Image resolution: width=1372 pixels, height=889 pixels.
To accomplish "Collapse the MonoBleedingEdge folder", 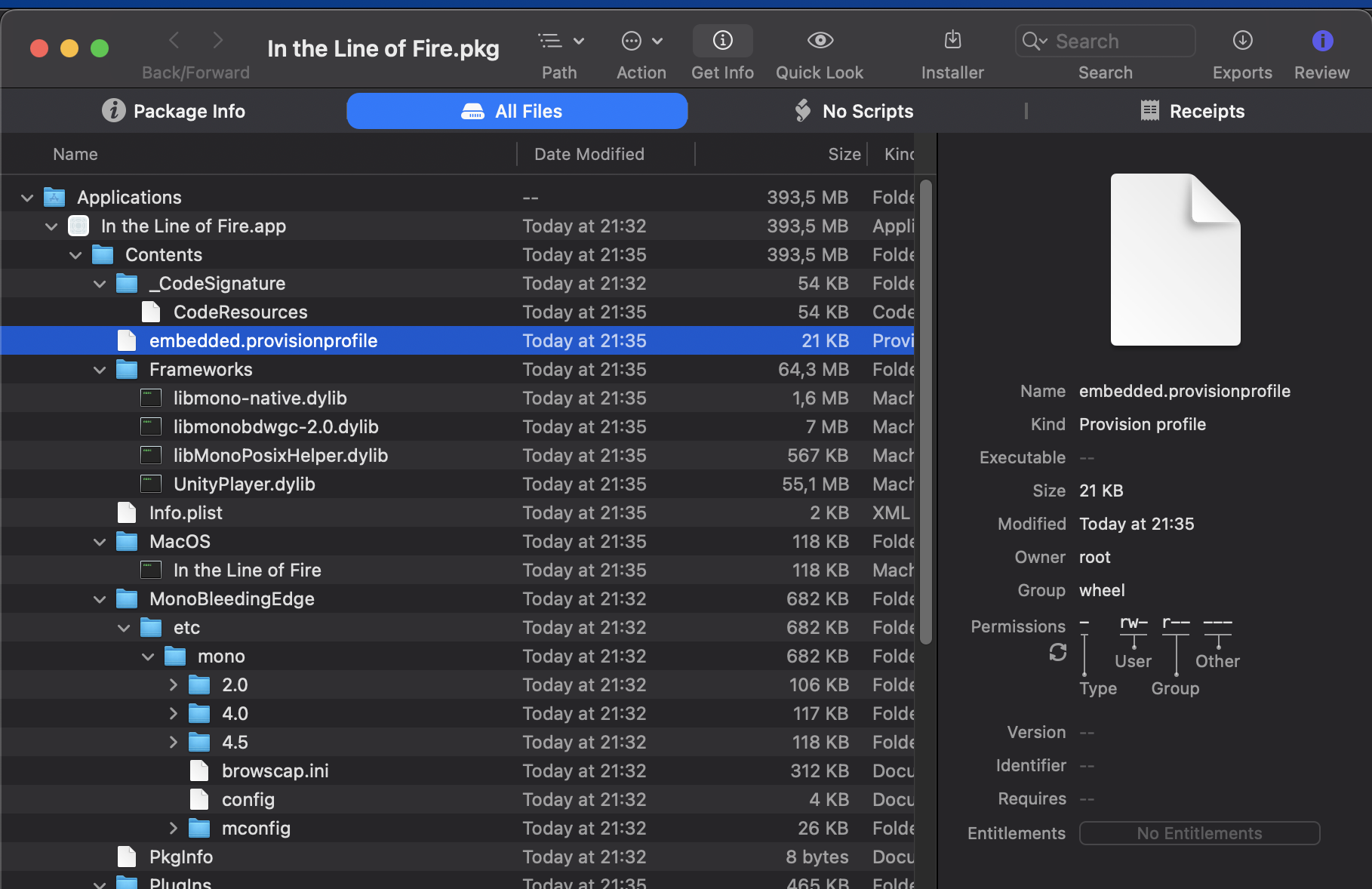I will click(x=100, y=599).
